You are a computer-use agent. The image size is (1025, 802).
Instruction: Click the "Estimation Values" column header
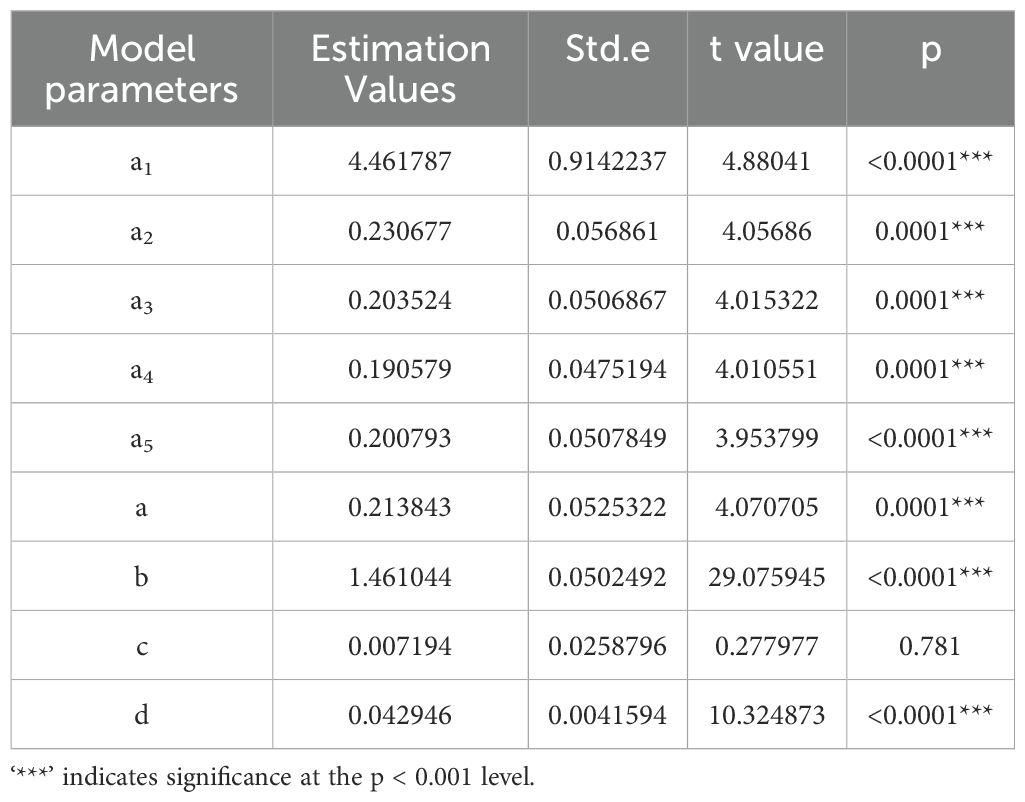coord(400,69)
